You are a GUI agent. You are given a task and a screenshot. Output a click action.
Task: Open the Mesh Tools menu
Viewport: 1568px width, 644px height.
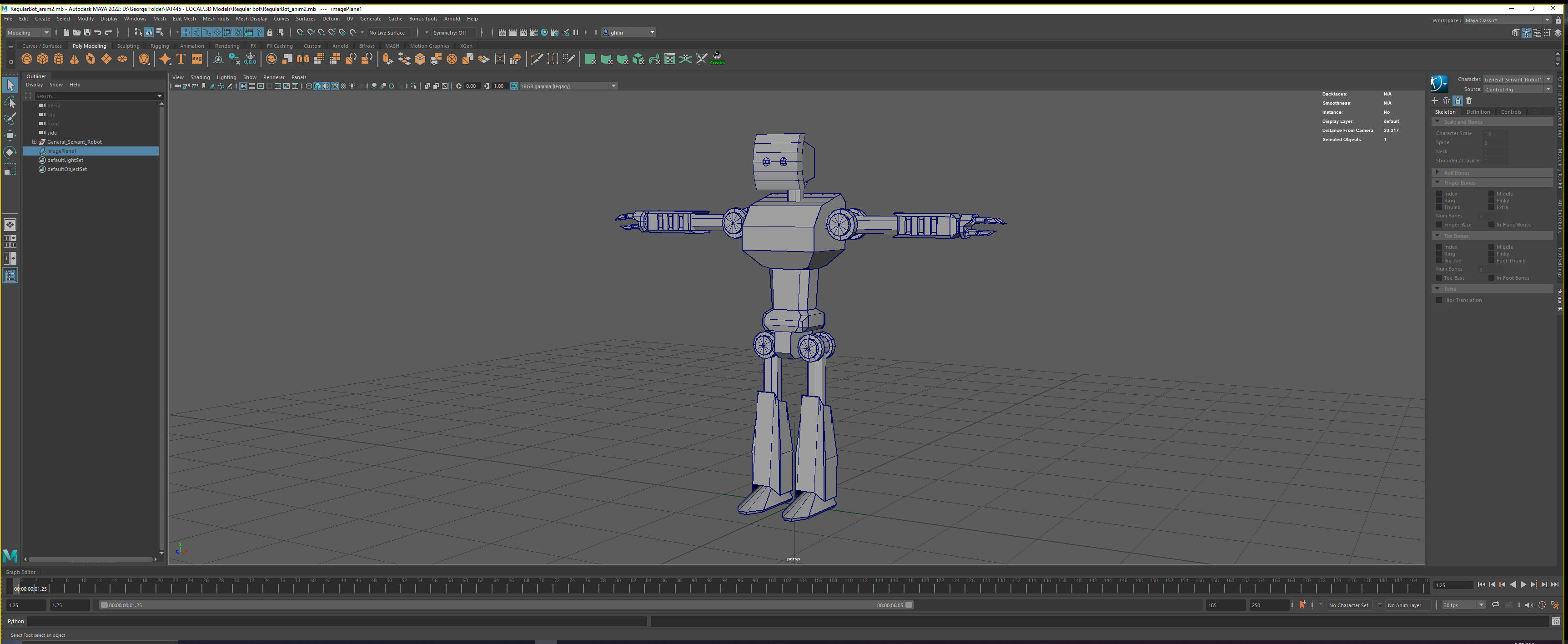coord(216,19)
